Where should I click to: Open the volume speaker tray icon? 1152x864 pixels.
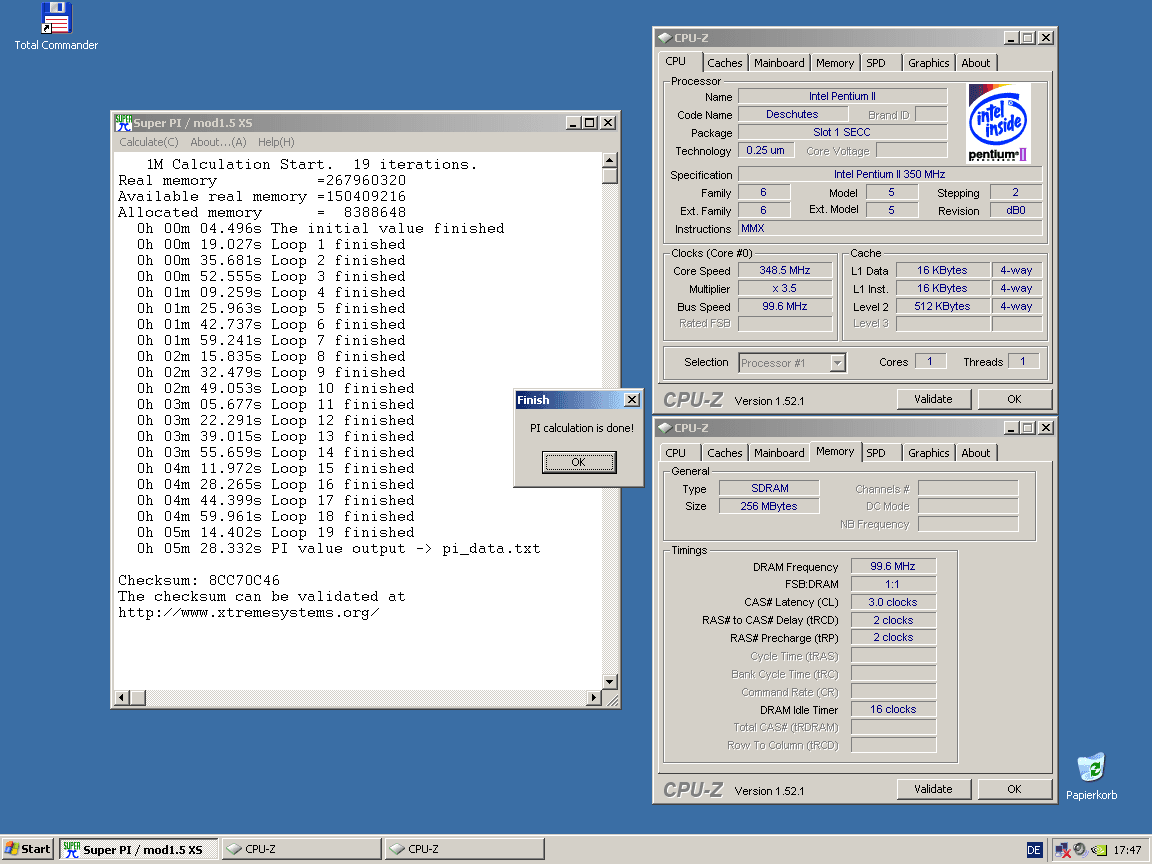pos(1080,850)
